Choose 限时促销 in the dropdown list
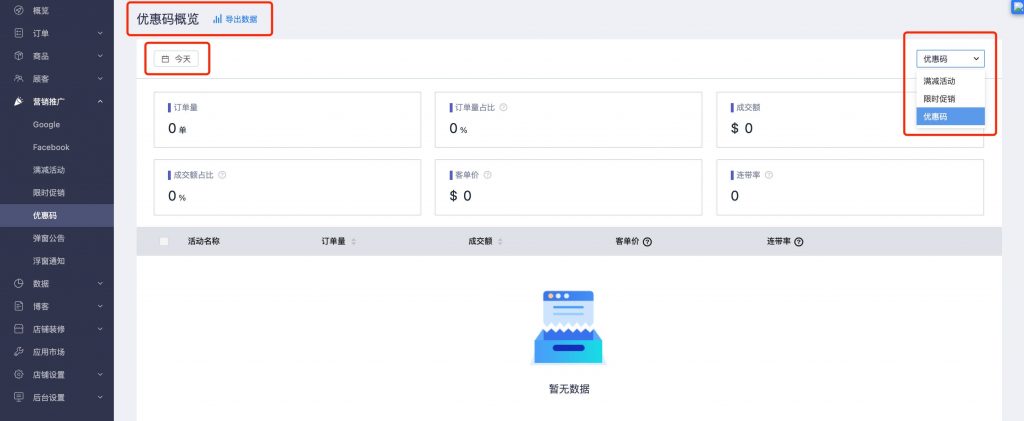Image resolution: width=1024 pixels, height=421 pixels. pyautogui.click(x=939, y=98)
